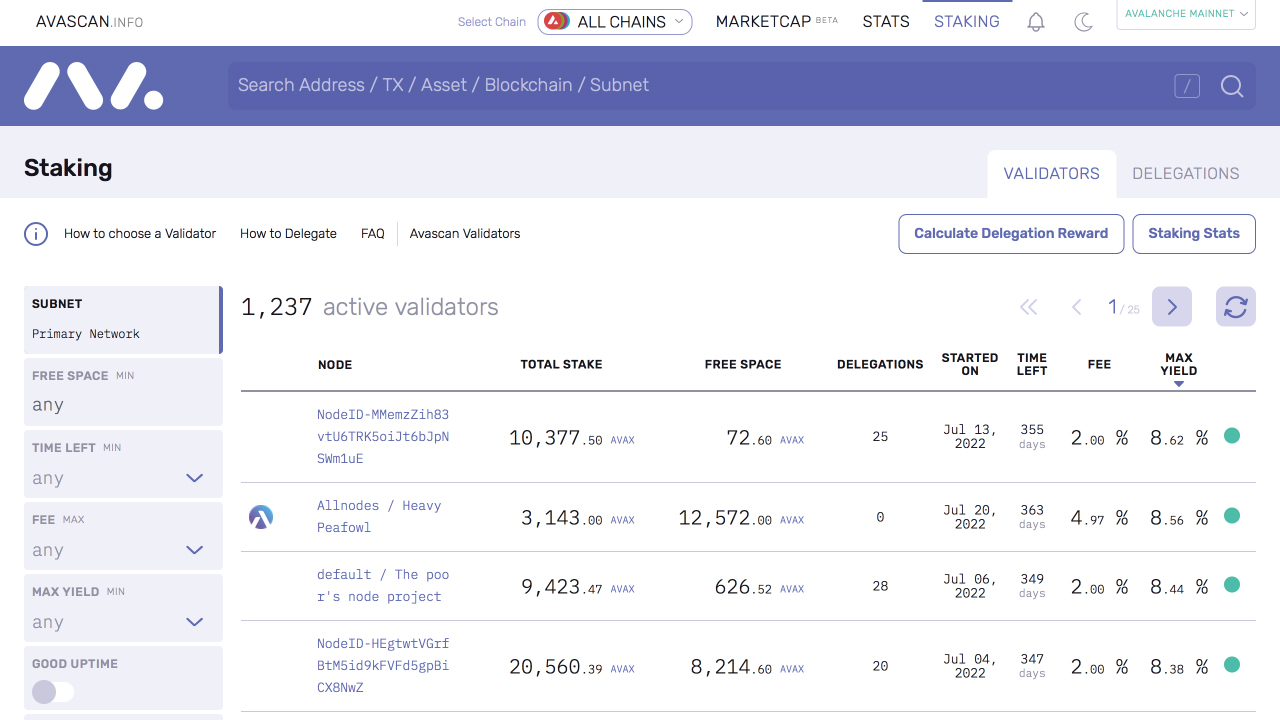
Task: Open the notifications bell icon
Action: click(x=1036, y=22)
